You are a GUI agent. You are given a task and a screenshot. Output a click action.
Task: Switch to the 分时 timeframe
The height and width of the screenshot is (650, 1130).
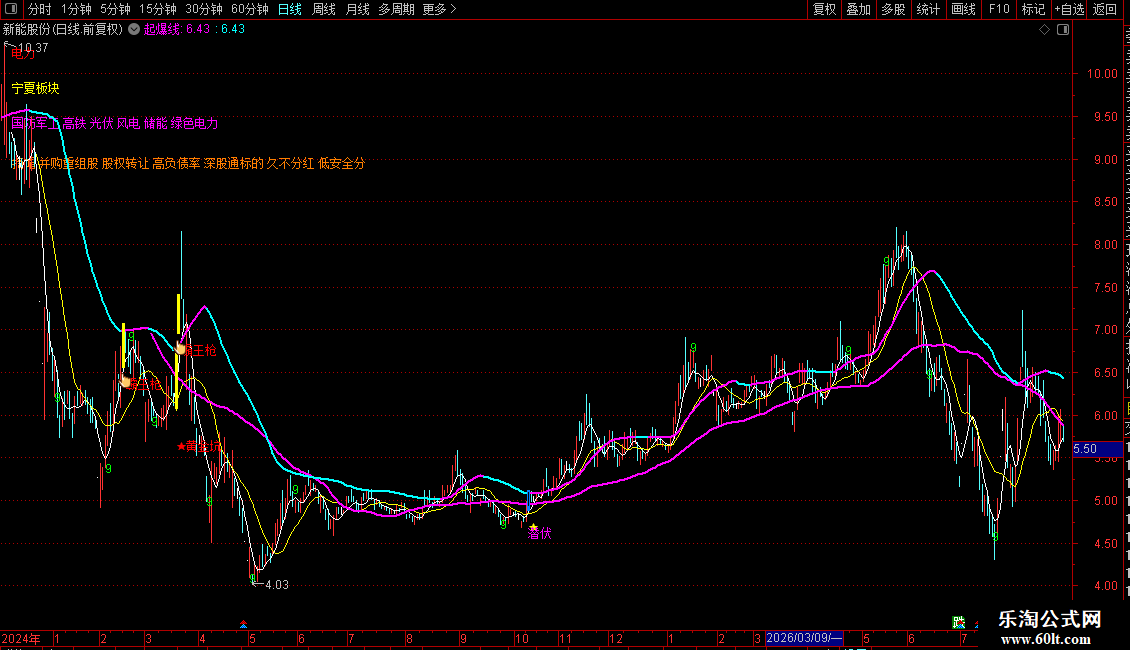(40, 9)
